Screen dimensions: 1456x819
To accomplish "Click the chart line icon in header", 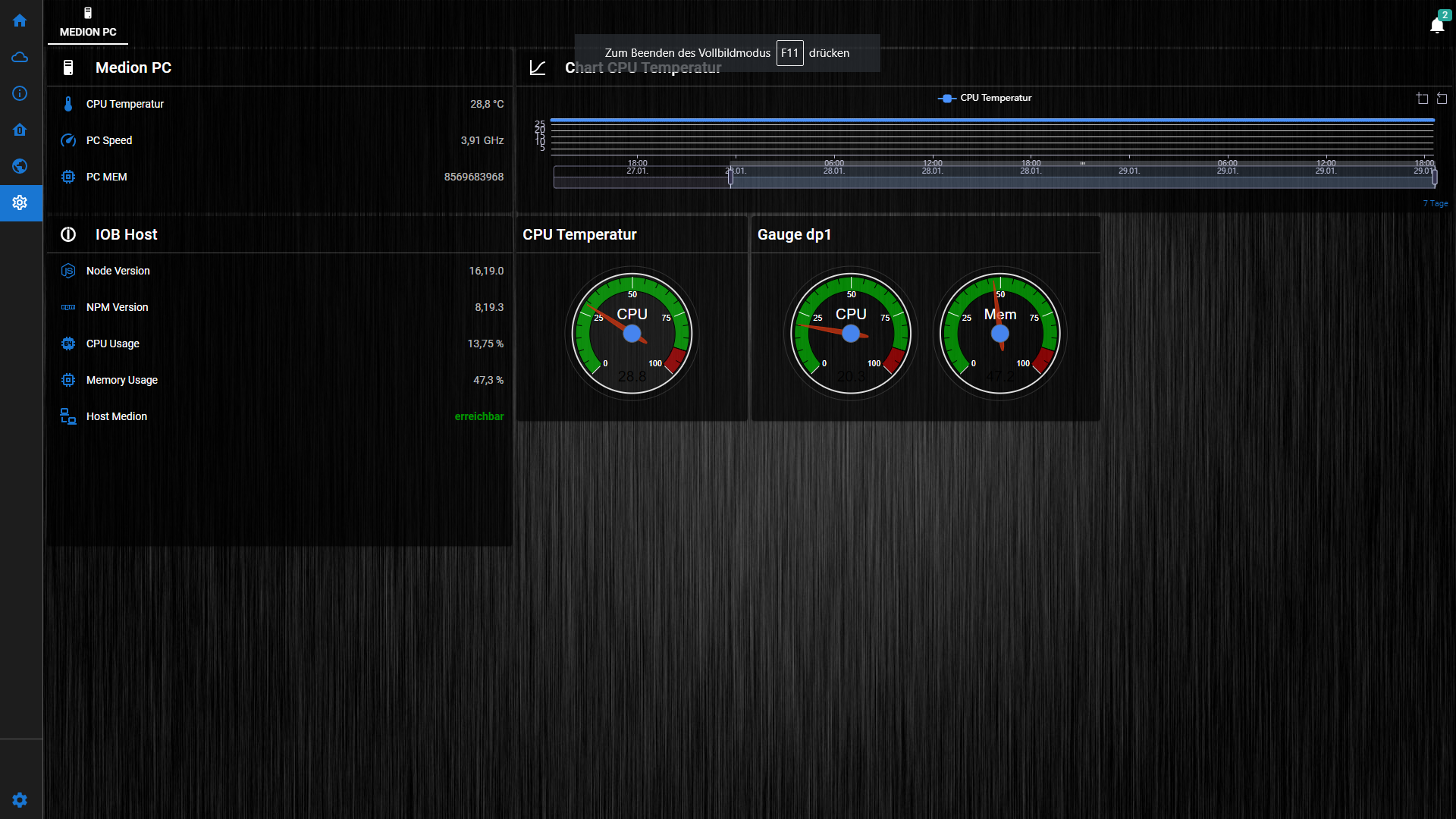I will pyautogui.click(x=538, y=67).
